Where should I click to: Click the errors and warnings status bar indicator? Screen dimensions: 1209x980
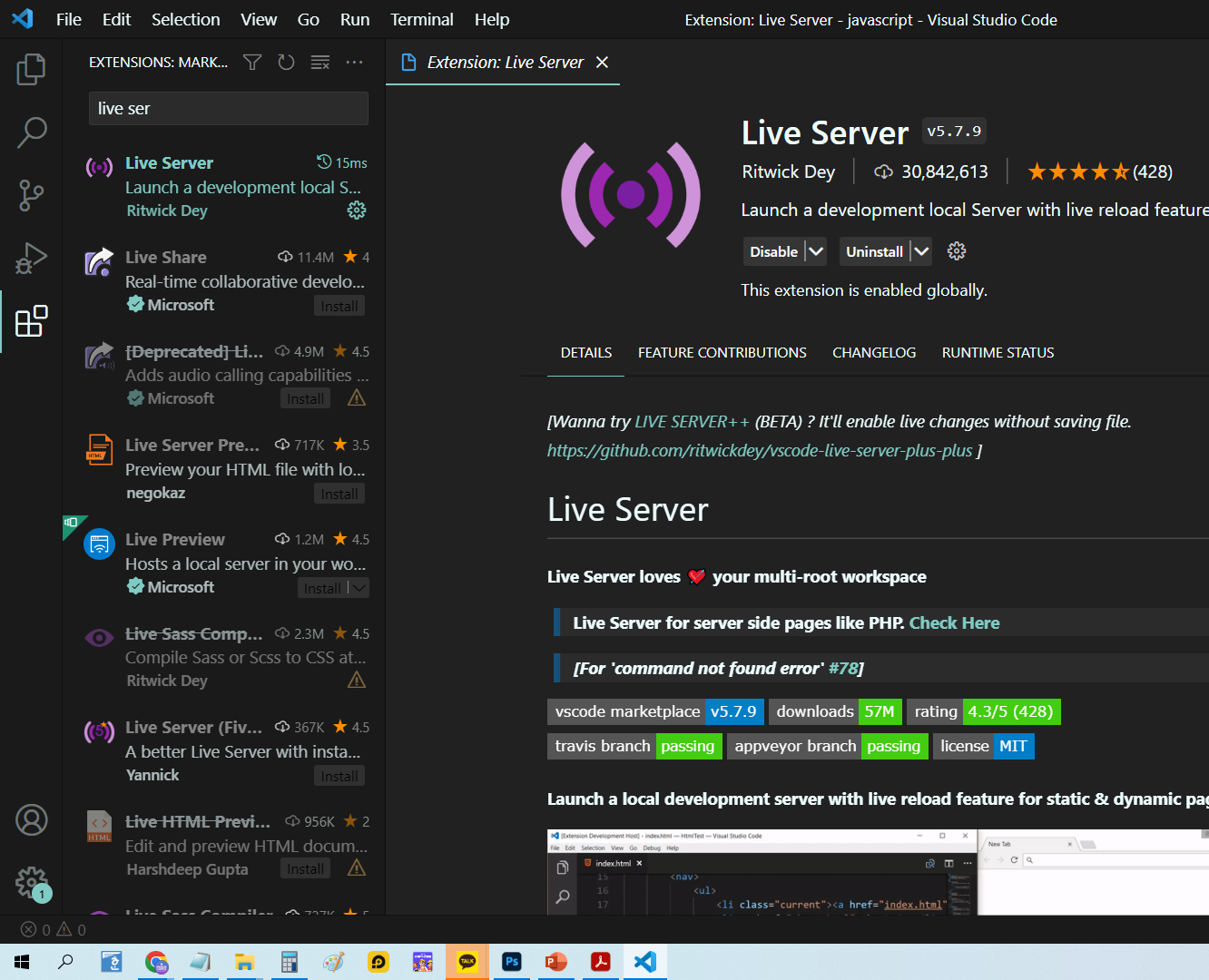click(x=54, y=929)
